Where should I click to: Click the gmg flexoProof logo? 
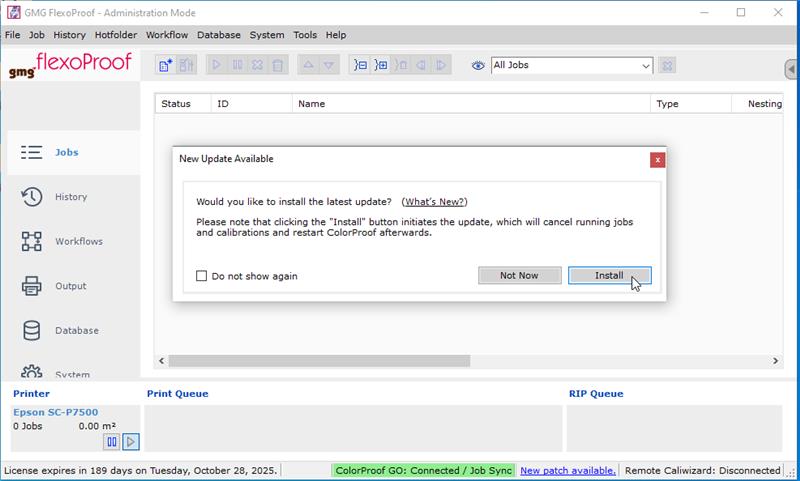(70, 65)
